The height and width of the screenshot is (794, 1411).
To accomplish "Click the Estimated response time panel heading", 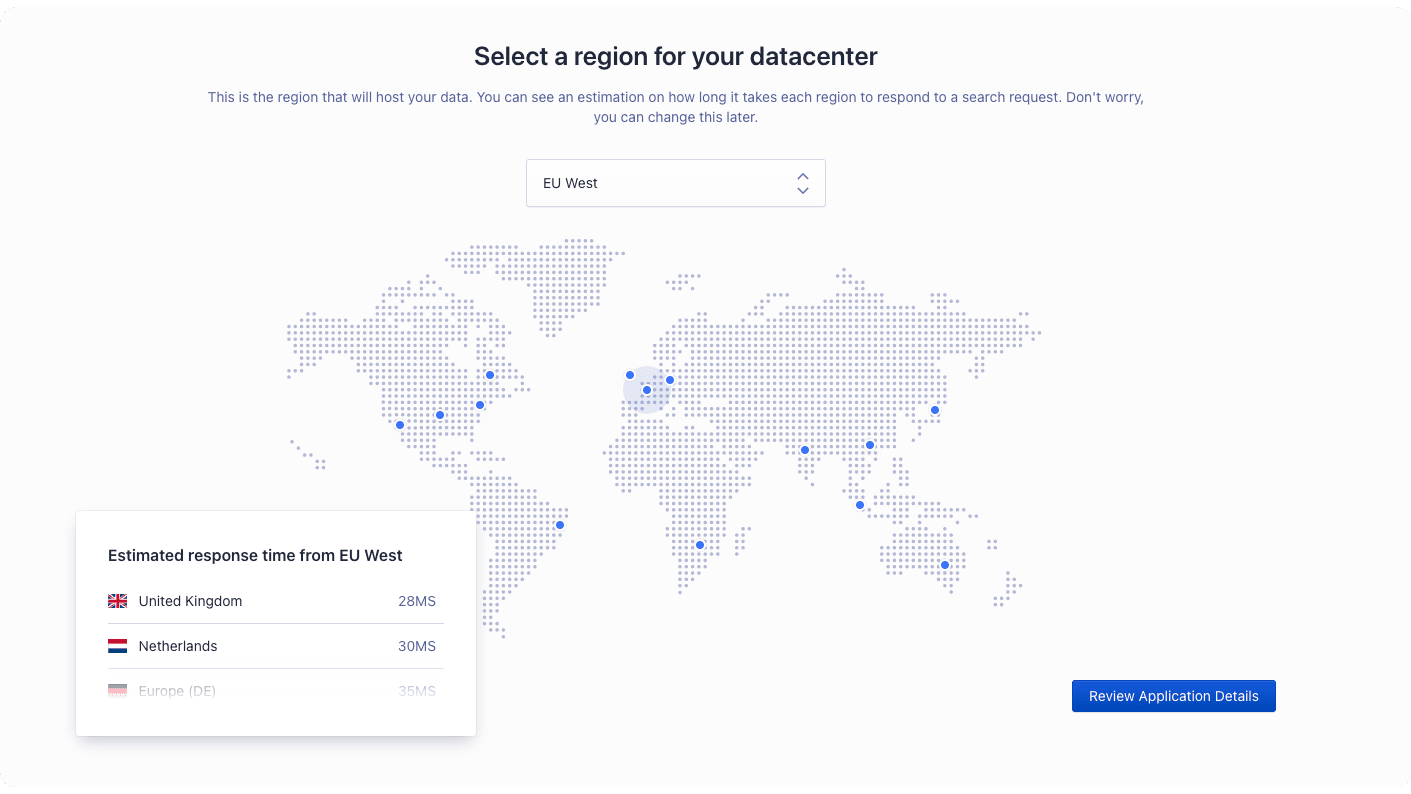I will (255, 555).
